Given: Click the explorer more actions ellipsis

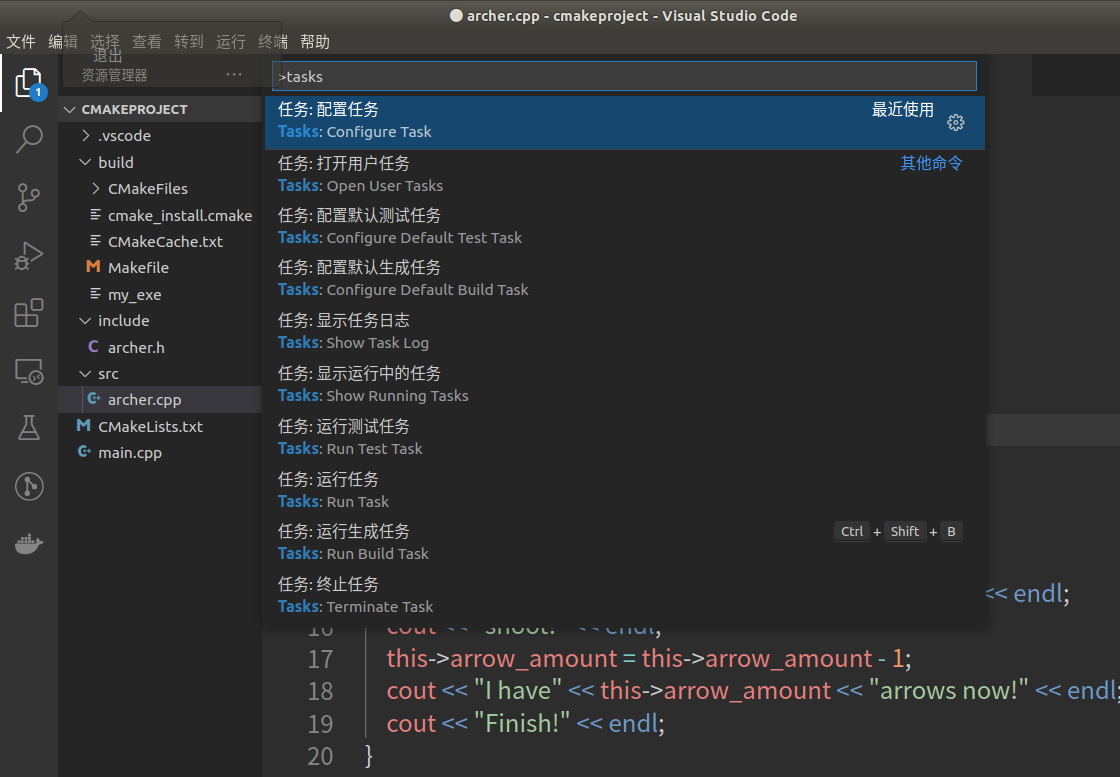Looking at the screenshot, I should 234,74.
